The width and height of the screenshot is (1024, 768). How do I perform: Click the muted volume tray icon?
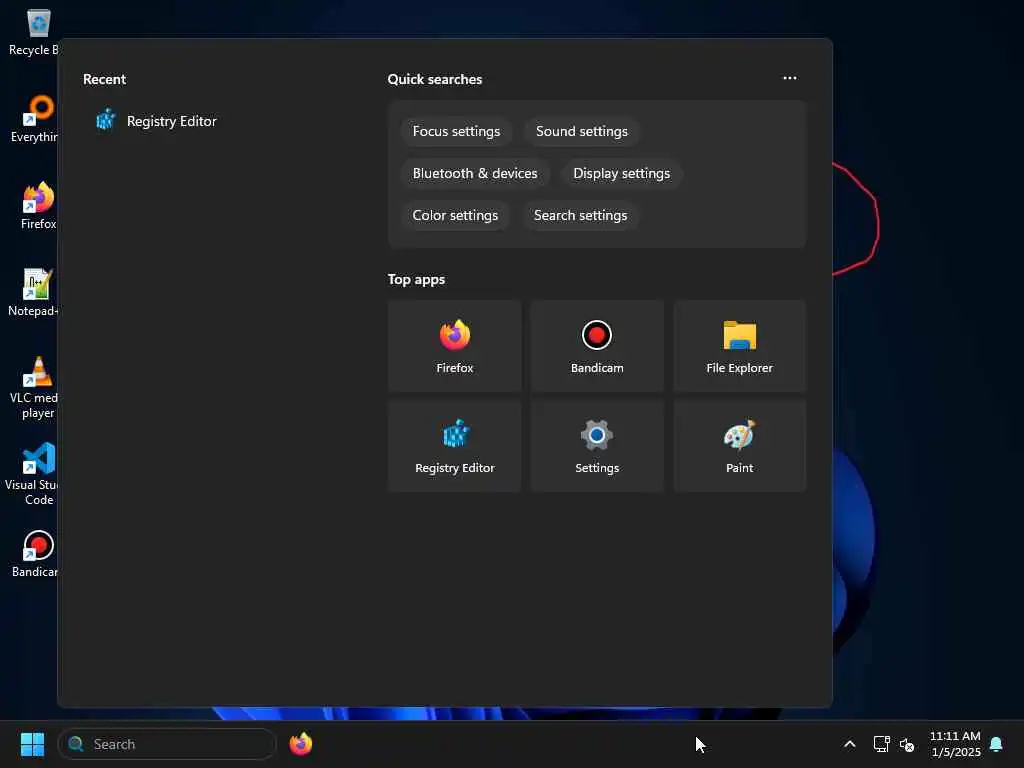tap(906, 744)
